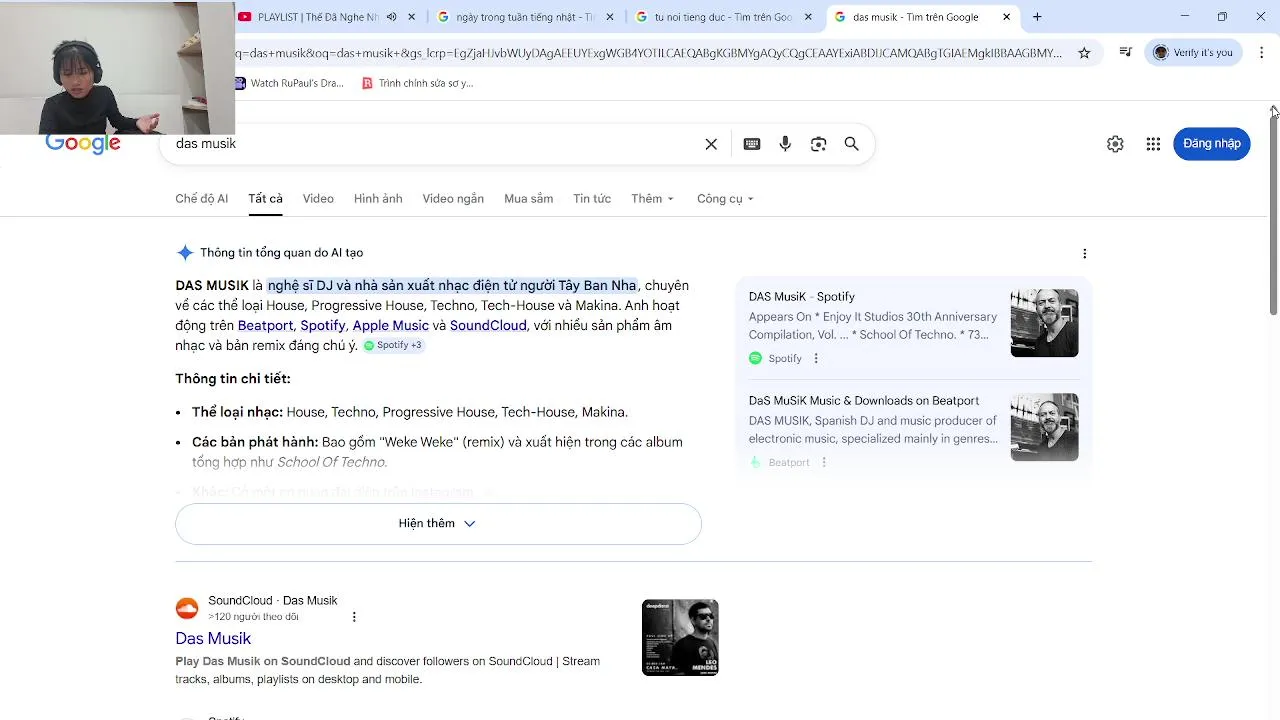
Task: Click the 'Thể loại nhạc:' bullet line
Action: pos(410,412)
